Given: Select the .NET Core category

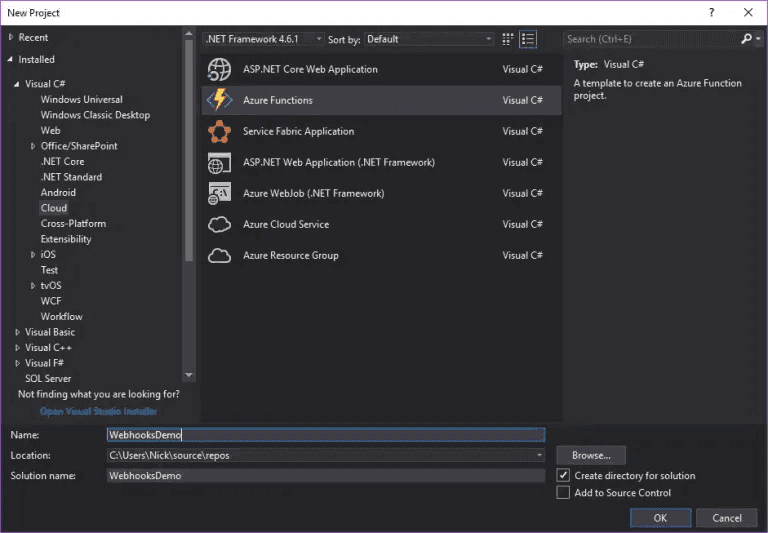Looking at the screenshot, I should coord(62,162).
